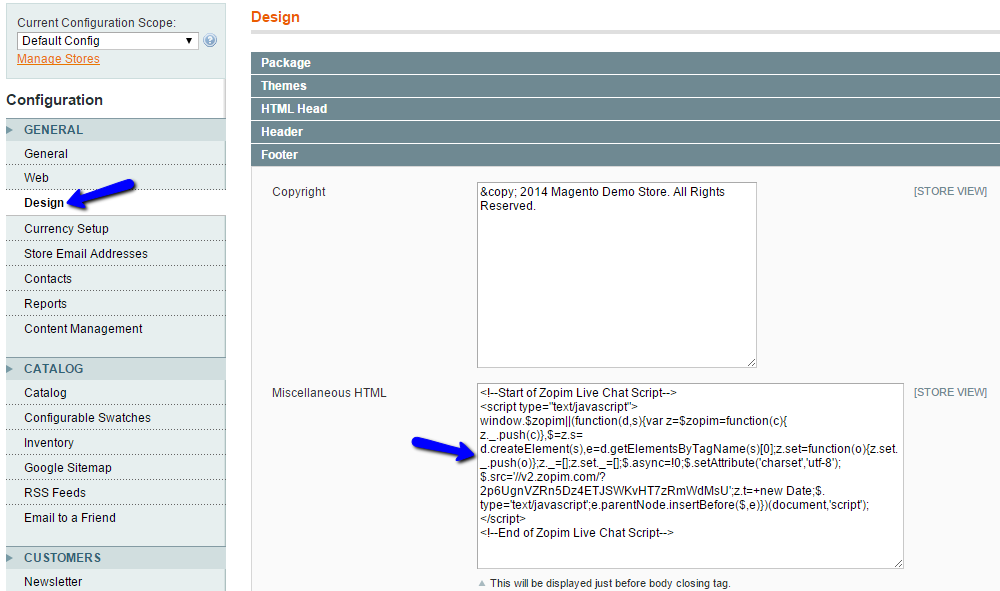
Task: Select RSS Feeds configuration
Action: [x=54, y=492]
